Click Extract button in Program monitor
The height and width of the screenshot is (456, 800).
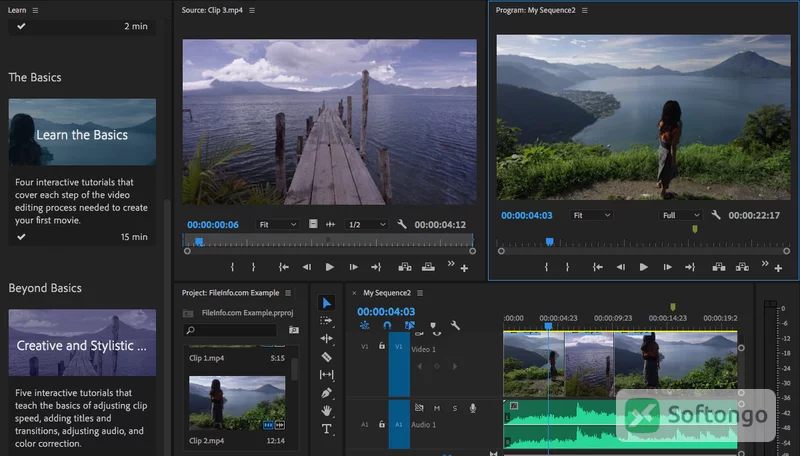[x=742, y=267]
